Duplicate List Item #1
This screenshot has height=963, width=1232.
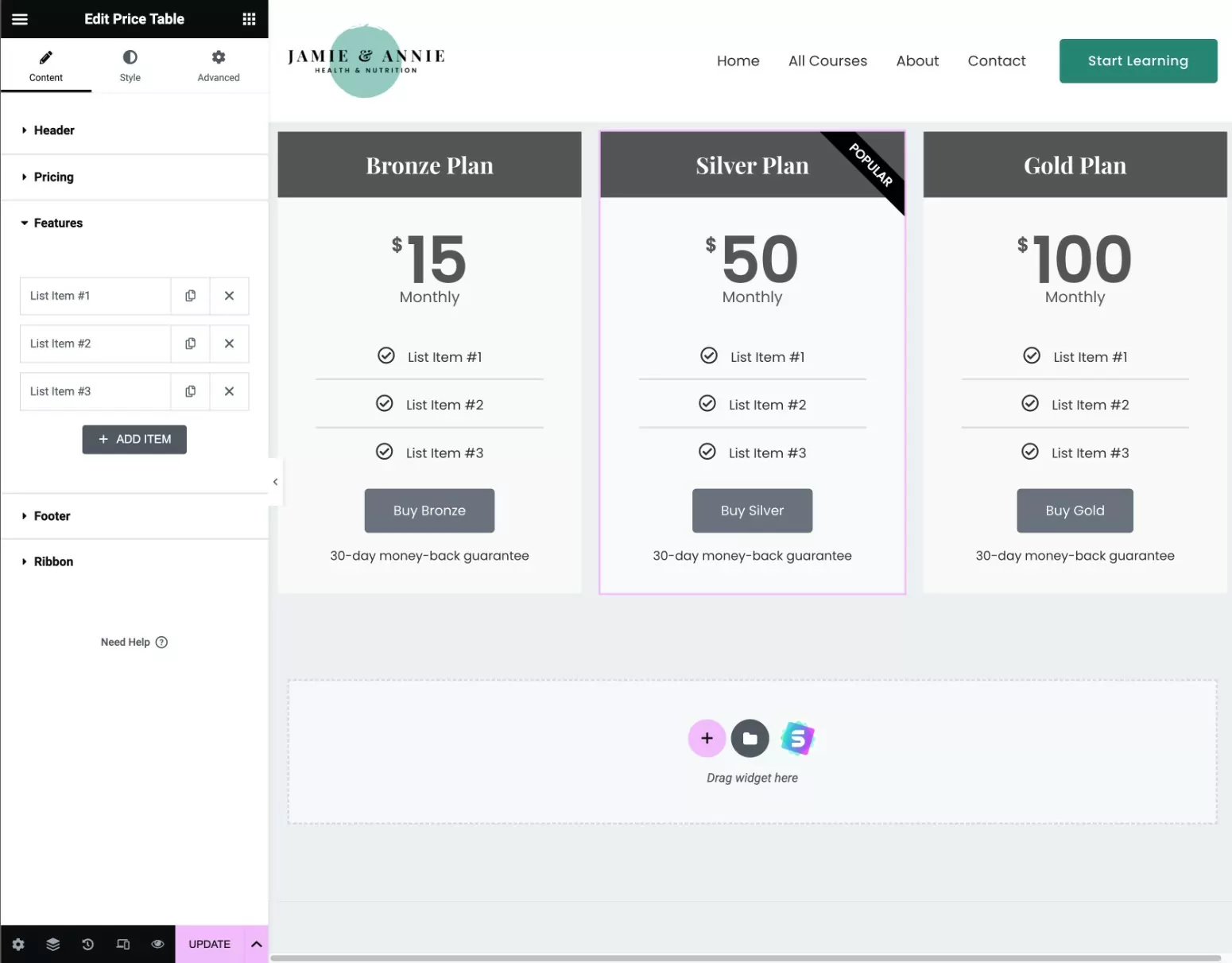[191, 296]
